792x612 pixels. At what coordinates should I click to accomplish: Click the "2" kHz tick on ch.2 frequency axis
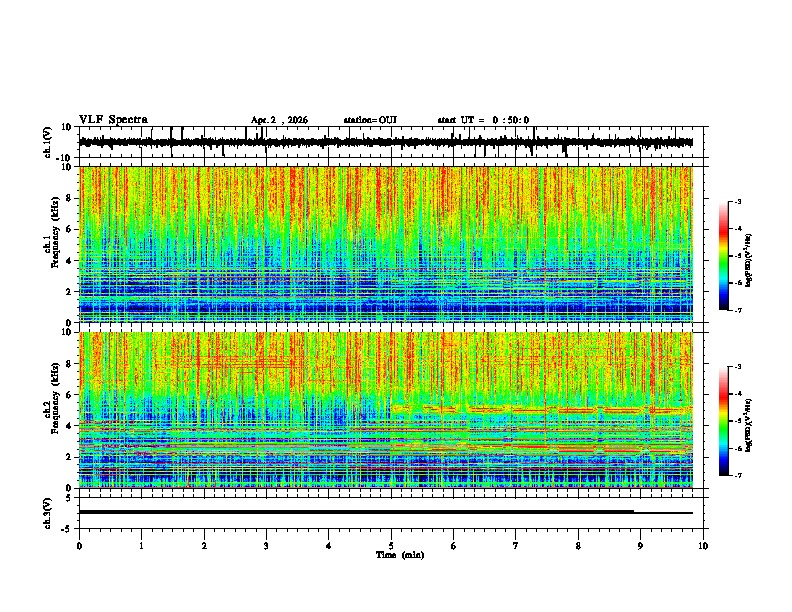click(x=69, y=457)
